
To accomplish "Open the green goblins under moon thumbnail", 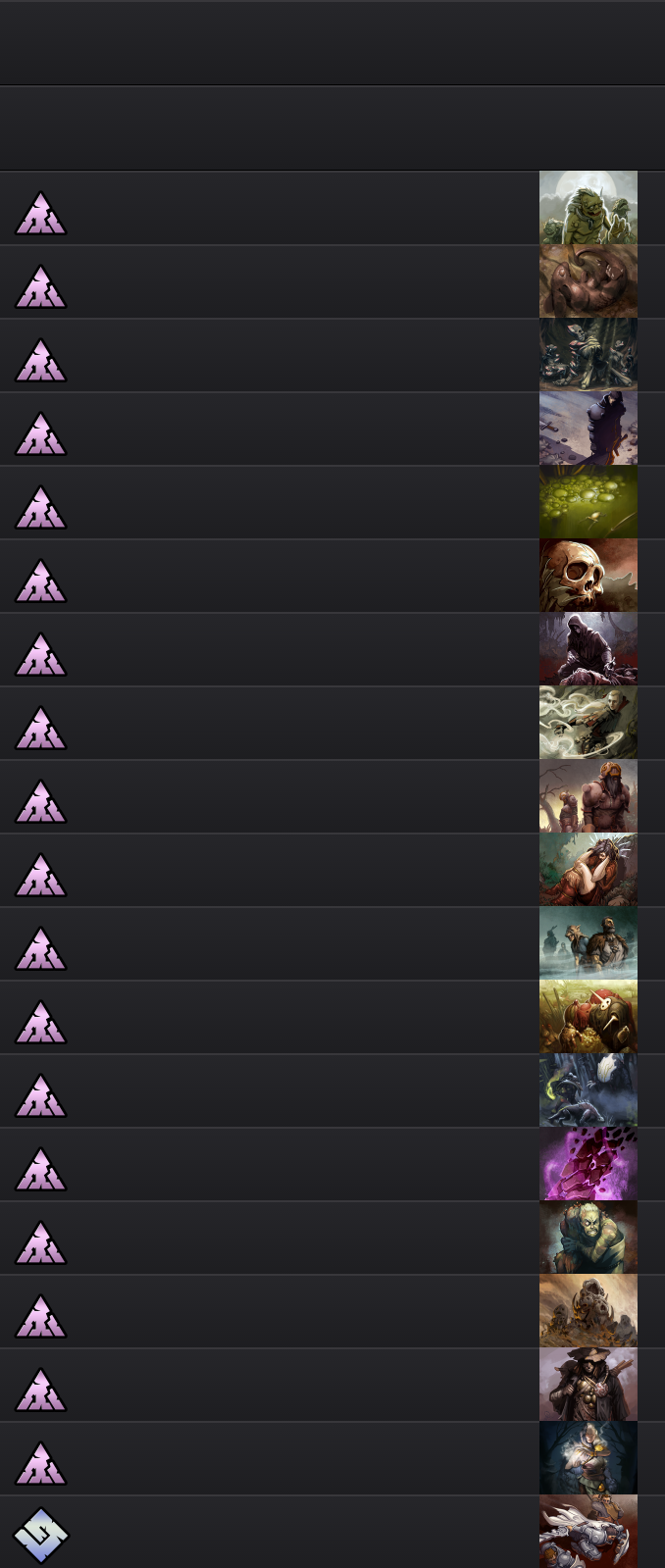I will [x=588, y=208].
